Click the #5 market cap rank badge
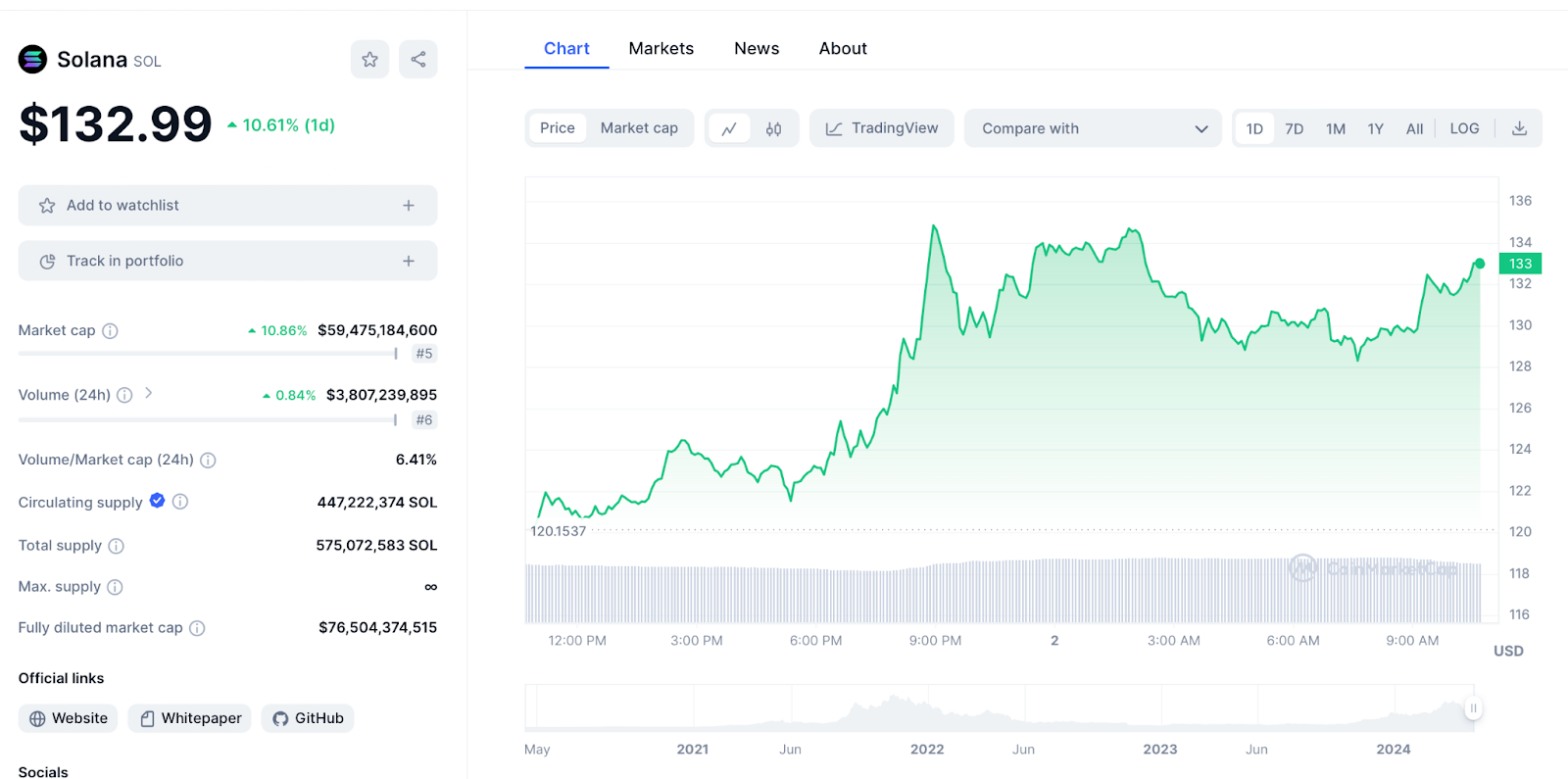Viewport: 1568px width, 779px height. click(424, 354)
